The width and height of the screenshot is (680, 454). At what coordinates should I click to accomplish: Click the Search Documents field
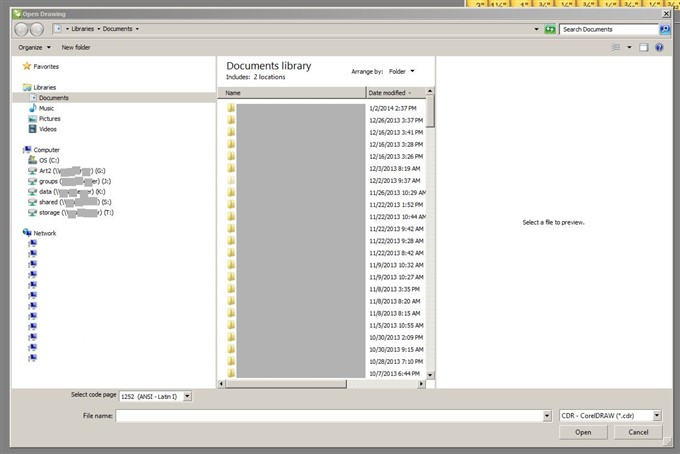(x=608, y=29)
